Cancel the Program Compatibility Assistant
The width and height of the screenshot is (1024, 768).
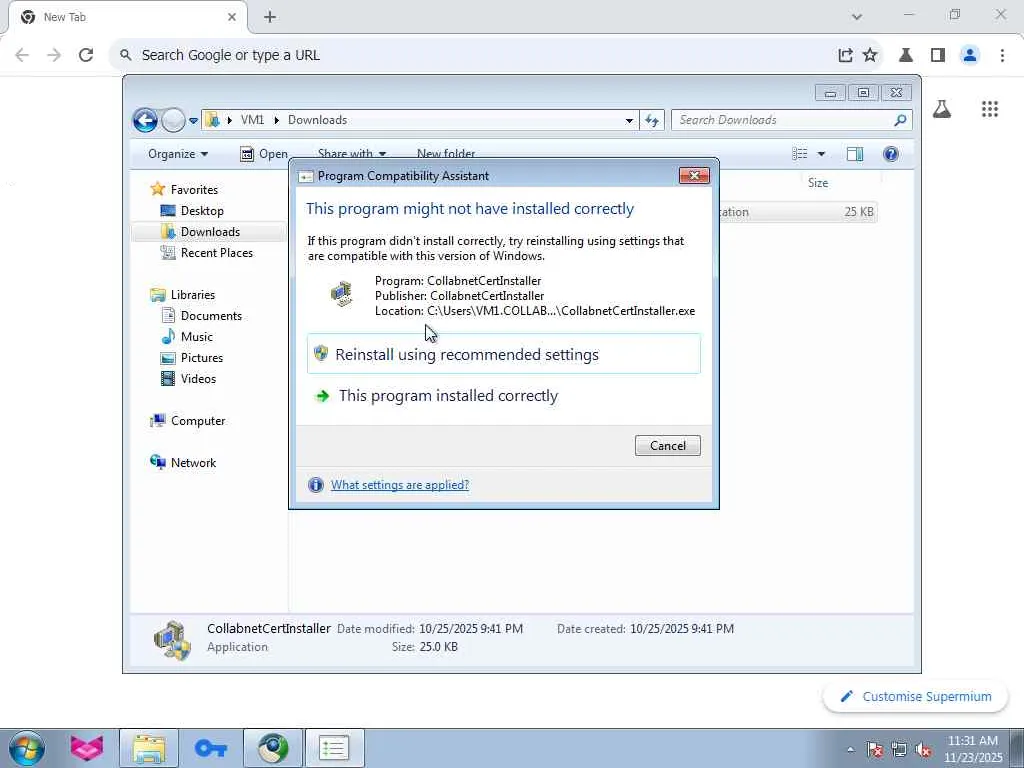point(667,445)
